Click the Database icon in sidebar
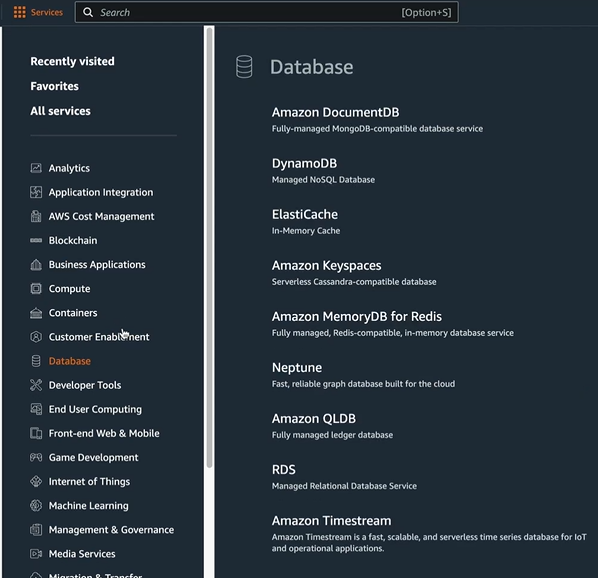The width and height of the screenshot is (598, 578). pyautogui.click(x=36, y=361)
